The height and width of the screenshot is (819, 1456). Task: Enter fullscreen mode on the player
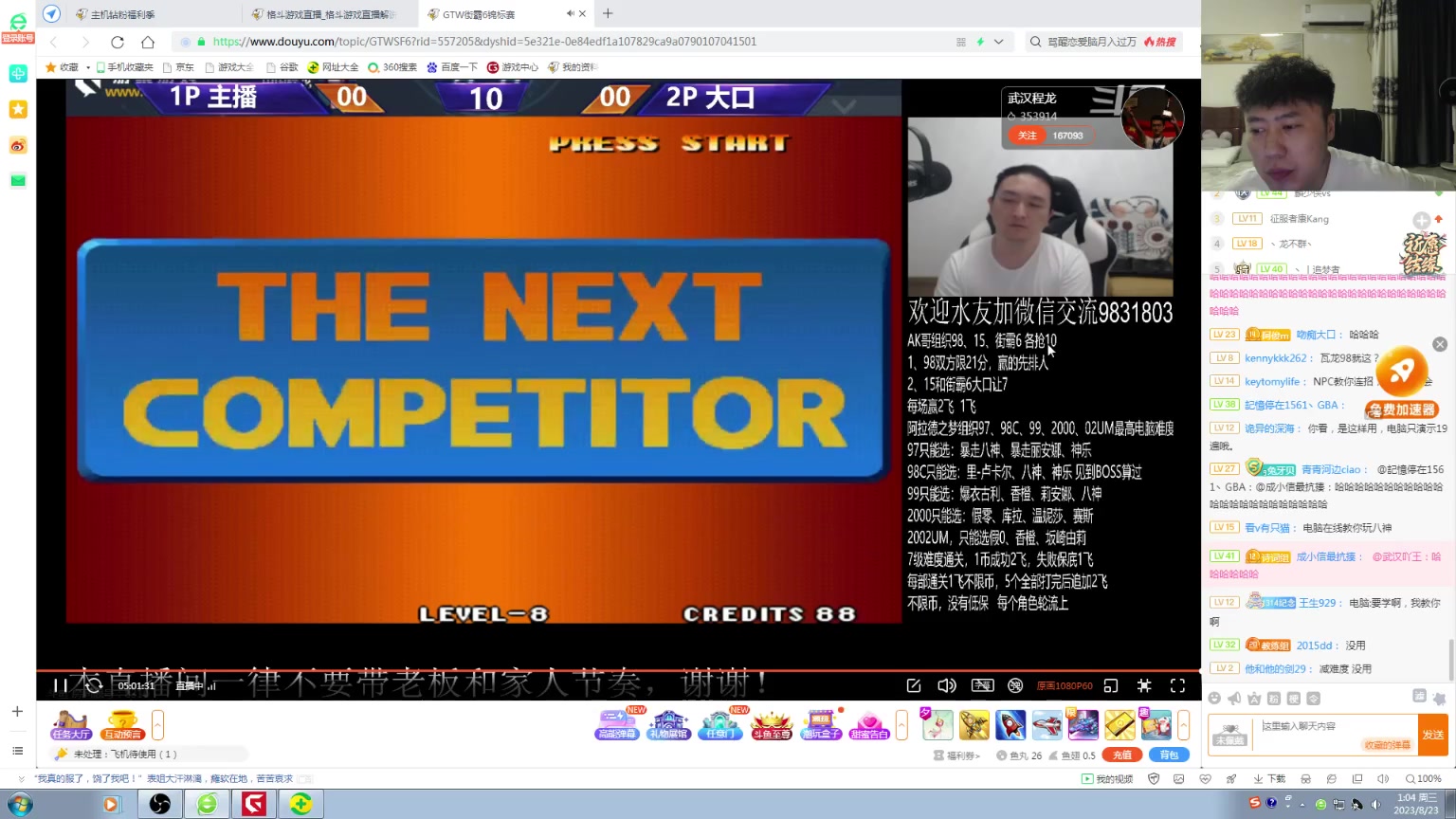1177,685
